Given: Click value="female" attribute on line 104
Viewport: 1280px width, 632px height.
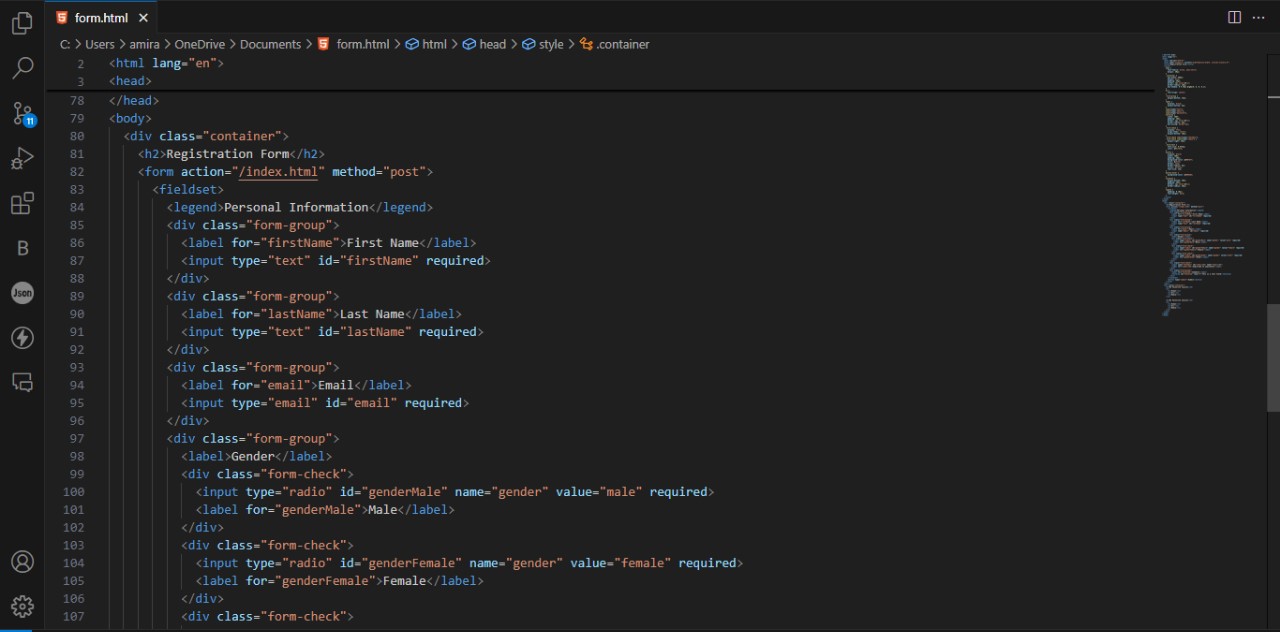Looking at the screenshot, I should pyautogui.click(x=621, y=563).
